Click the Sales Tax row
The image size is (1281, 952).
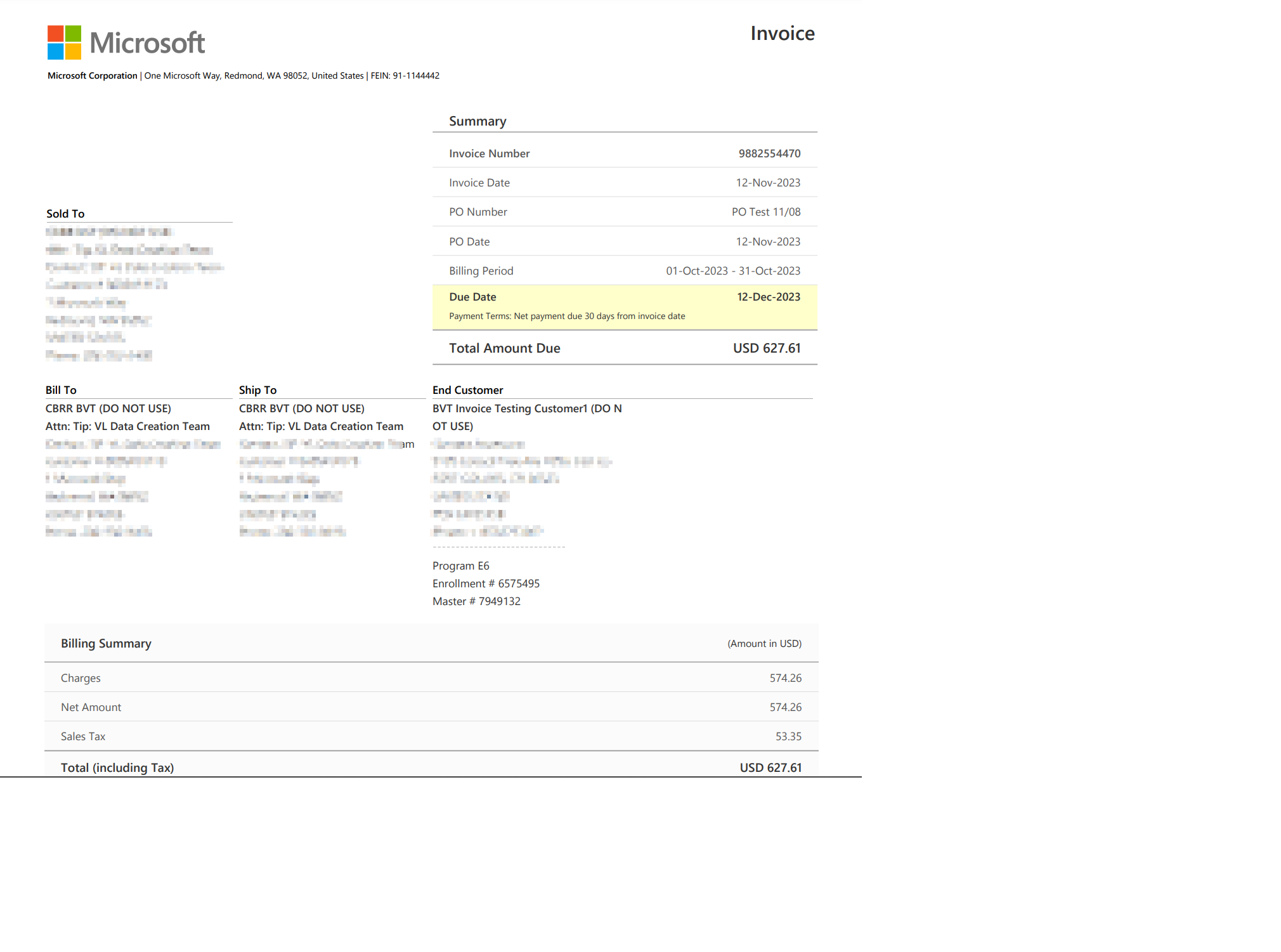tap(431, 736)
